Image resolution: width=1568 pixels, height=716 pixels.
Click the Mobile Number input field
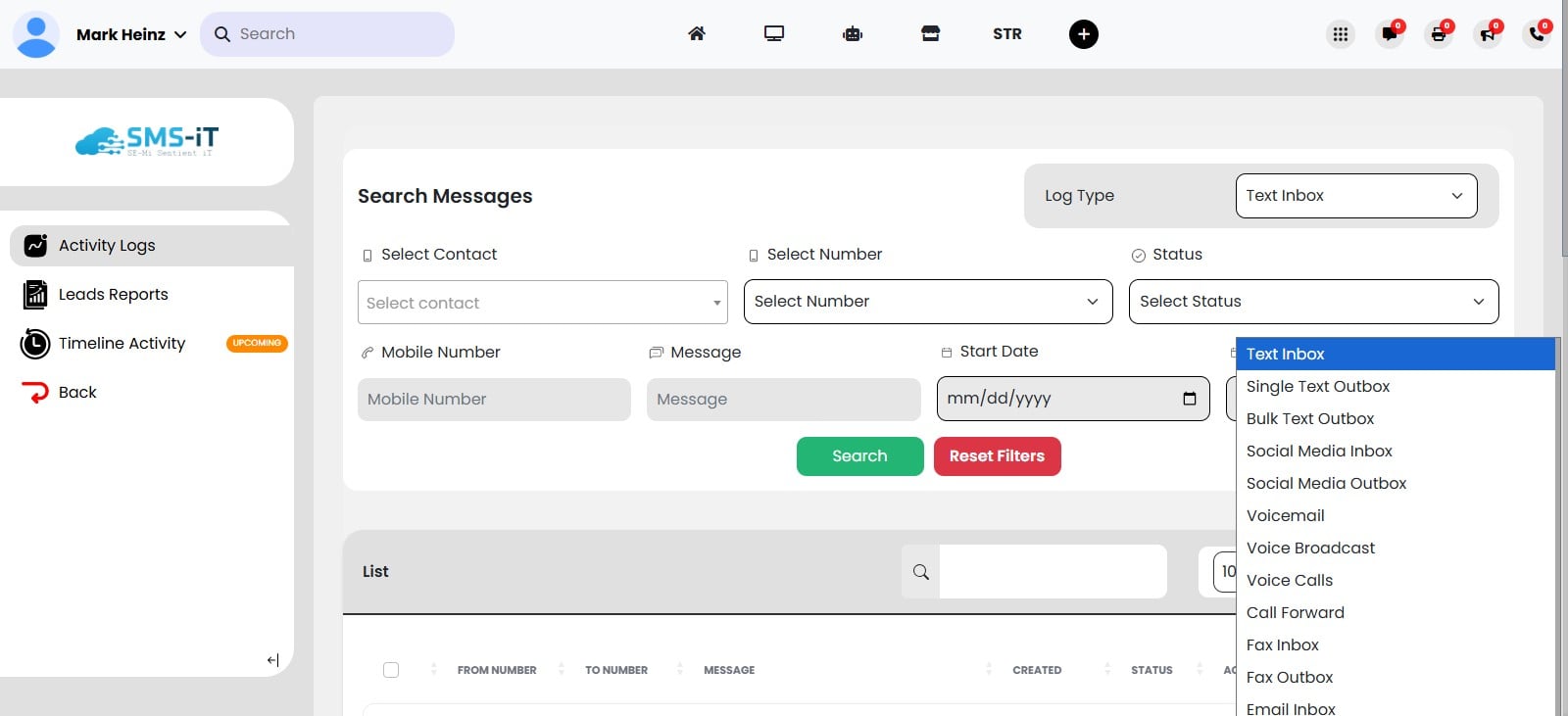click(x=494, y=400)
